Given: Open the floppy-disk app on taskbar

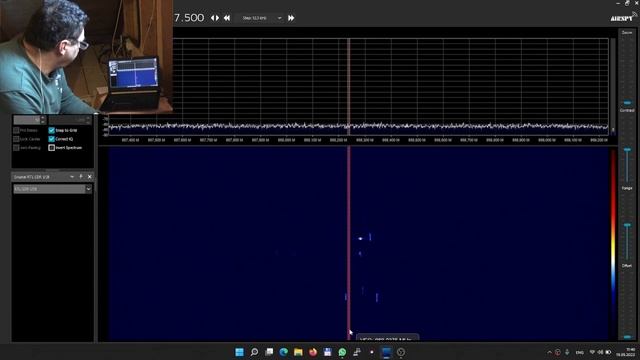Looking at the screenshot, I should click(327, 352).
